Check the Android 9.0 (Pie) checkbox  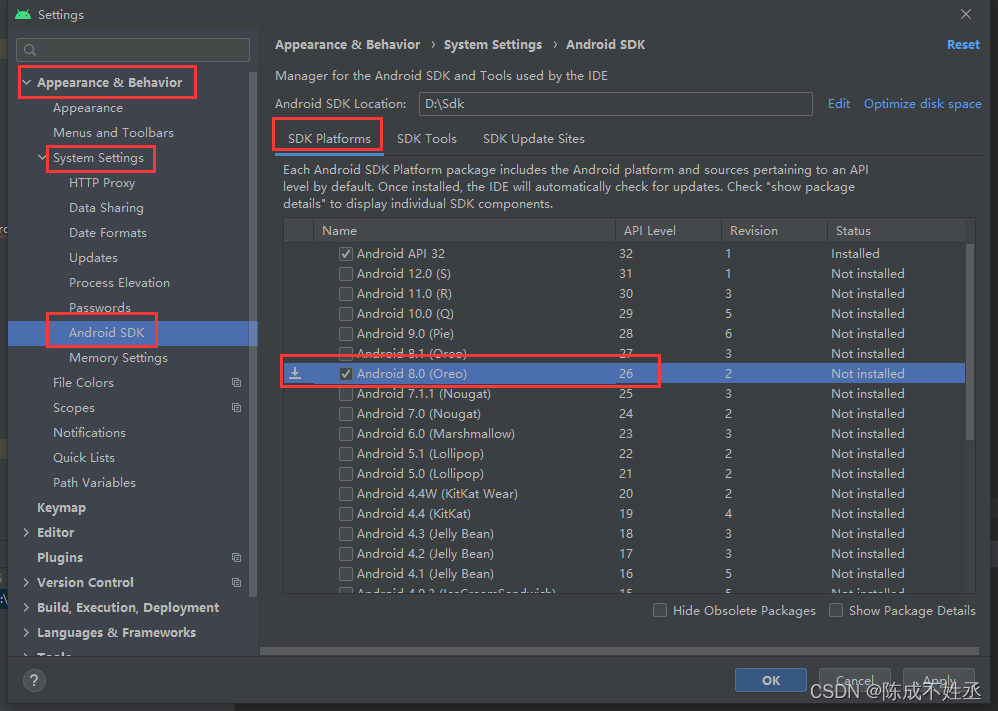point(346,334)
